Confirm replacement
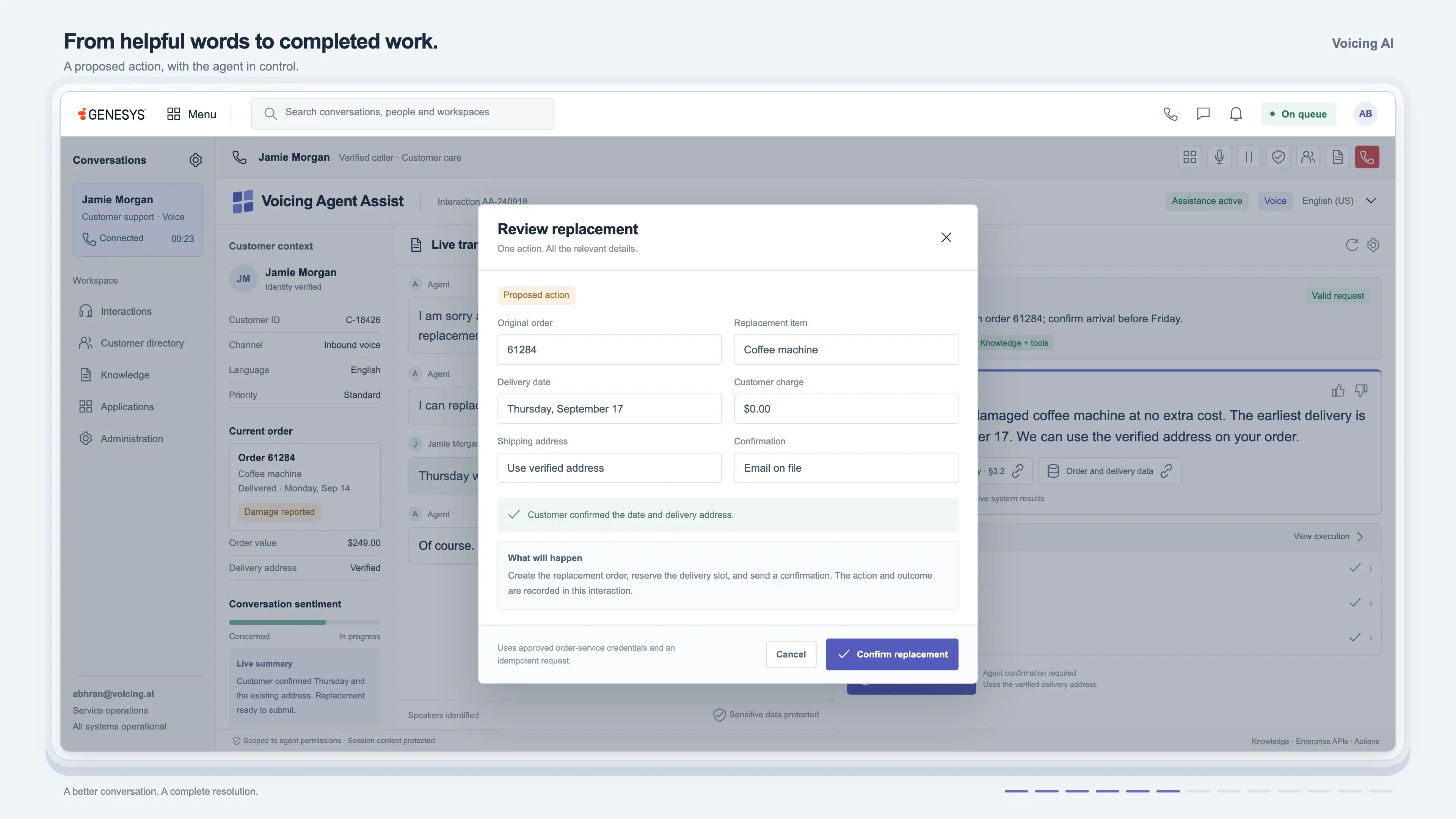Screen dimensions: 1456x819 (x=892, y=654)
